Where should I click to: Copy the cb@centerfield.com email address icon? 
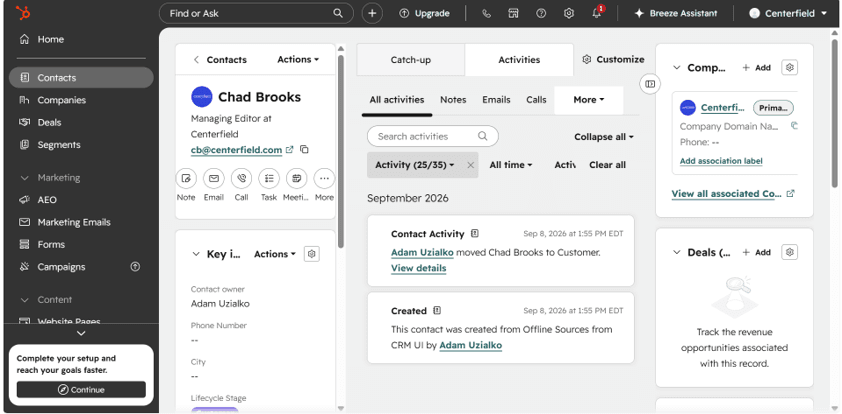304,150
